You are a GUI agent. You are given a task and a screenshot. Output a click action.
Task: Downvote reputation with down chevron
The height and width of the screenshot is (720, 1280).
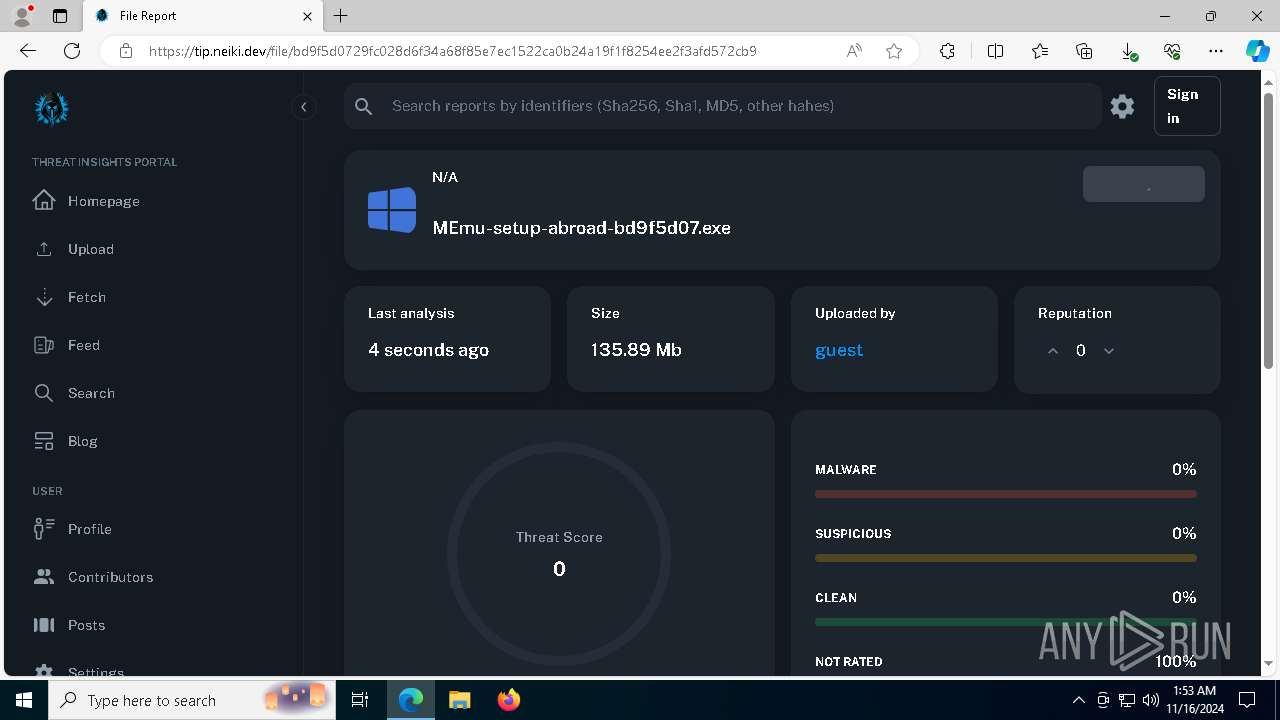tap(1109, 351)
